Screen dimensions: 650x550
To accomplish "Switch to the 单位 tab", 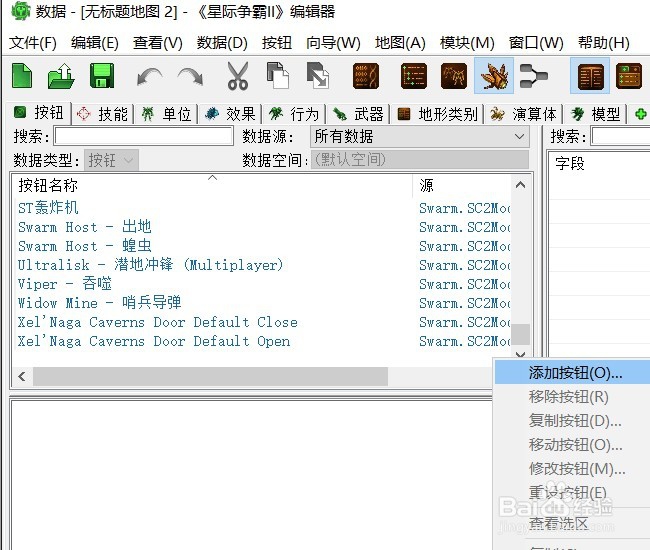I will pos(166,114).
